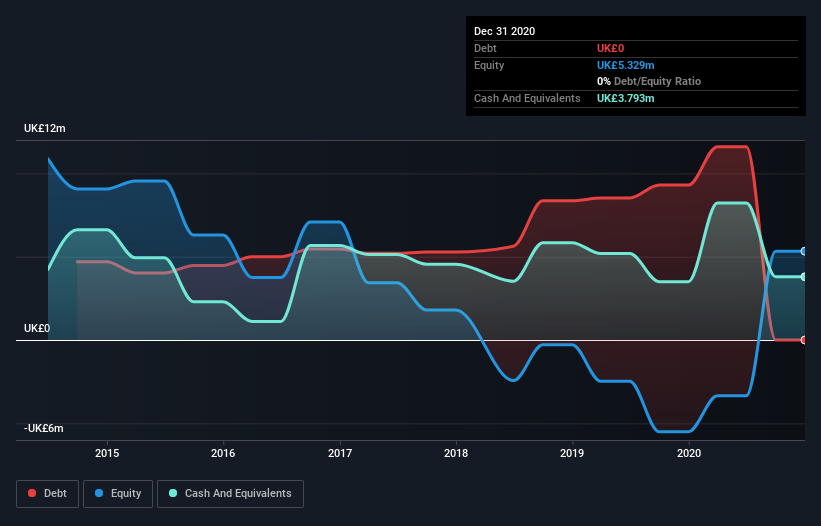Click the 2020 x-axis label
This screenshot has width=821, height=526.
[x=689, y=453]
